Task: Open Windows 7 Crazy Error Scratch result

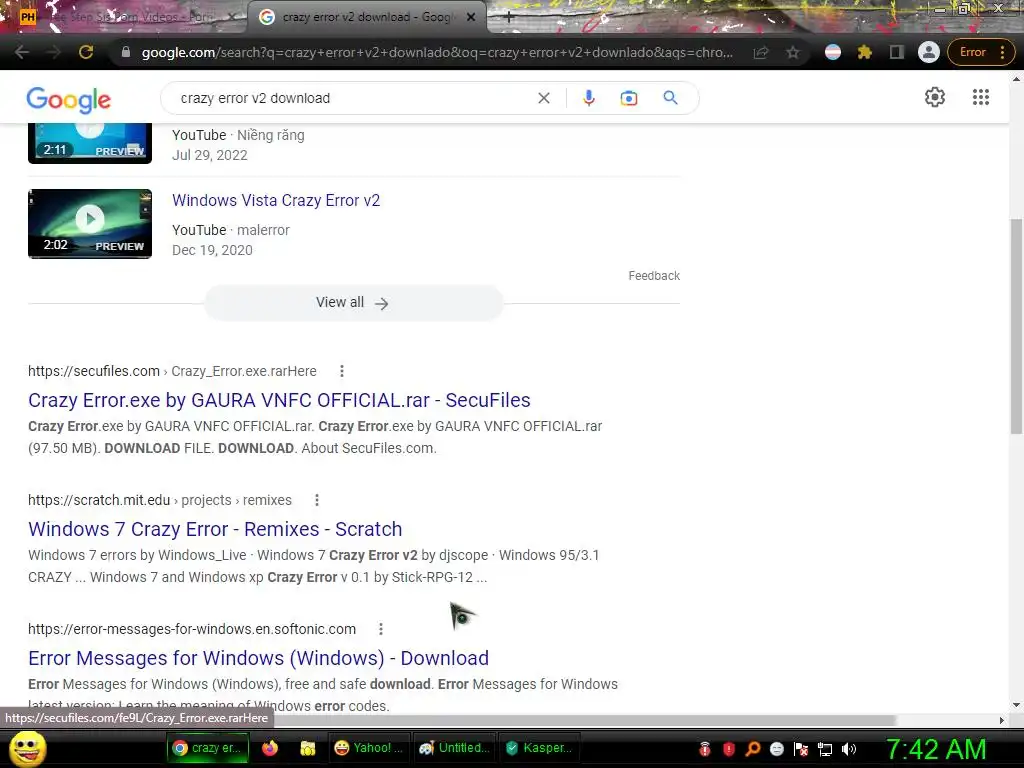Action: [x=215, y=529]
